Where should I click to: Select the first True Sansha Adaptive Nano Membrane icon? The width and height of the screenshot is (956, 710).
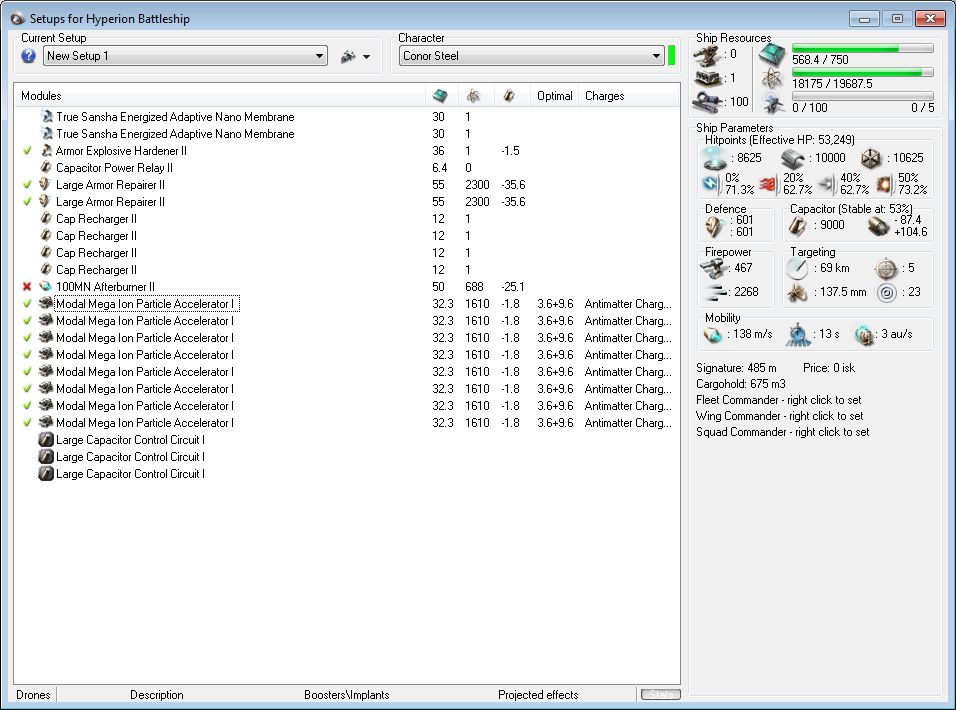[46, 116]
